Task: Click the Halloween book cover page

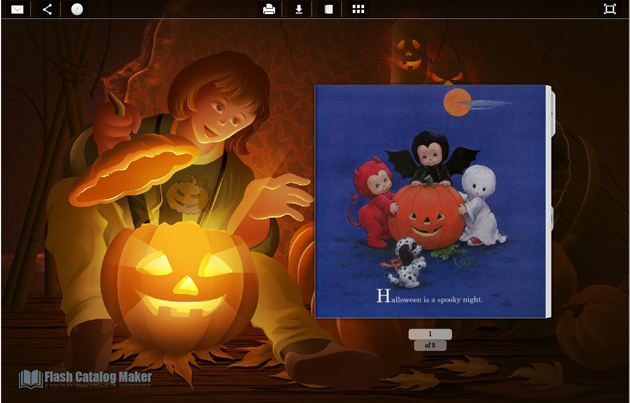Action: [430, 201]
